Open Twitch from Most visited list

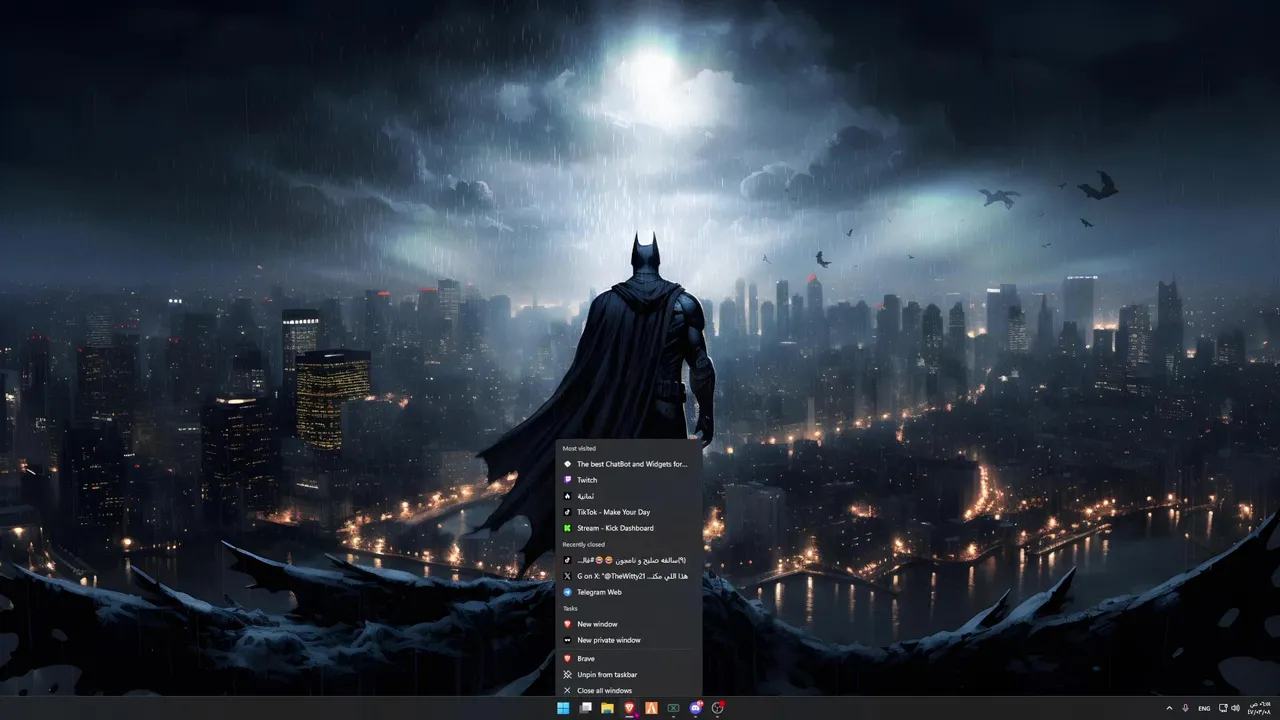click(x=629, y=480)
